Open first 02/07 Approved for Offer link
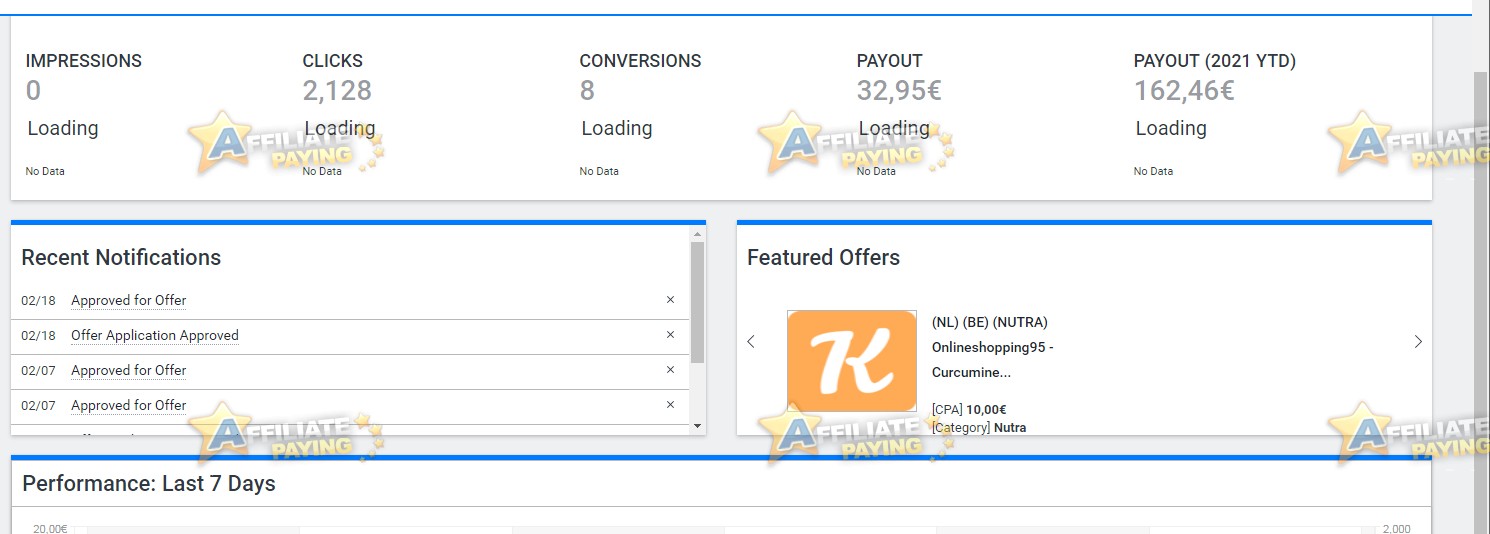The width and height of the screenshot is (1490, 534). pos(128,370)
